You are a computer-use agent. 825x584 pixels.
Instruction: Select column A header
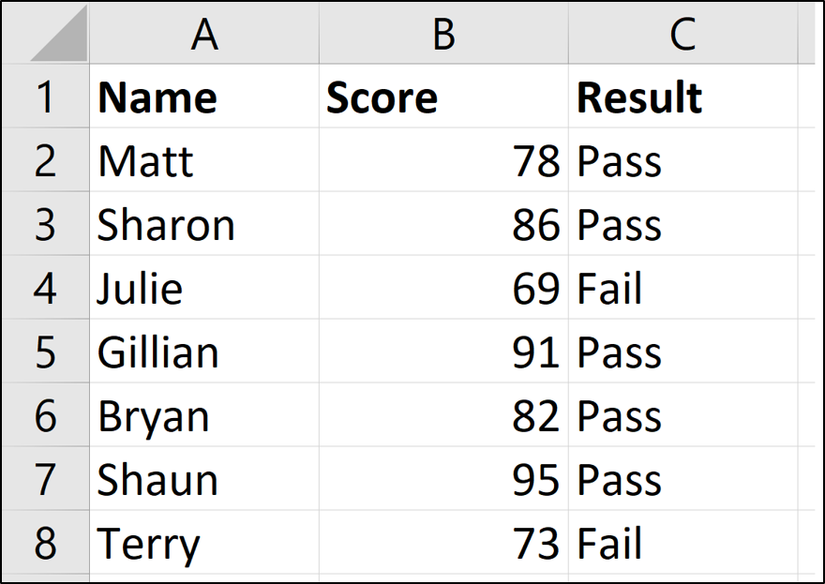click(204, 33)
